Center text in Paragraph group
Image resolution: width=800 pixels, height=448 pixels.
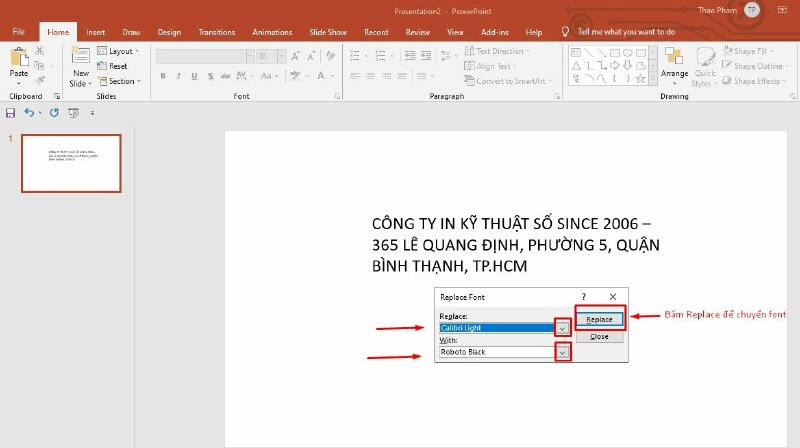pos(370,76)
